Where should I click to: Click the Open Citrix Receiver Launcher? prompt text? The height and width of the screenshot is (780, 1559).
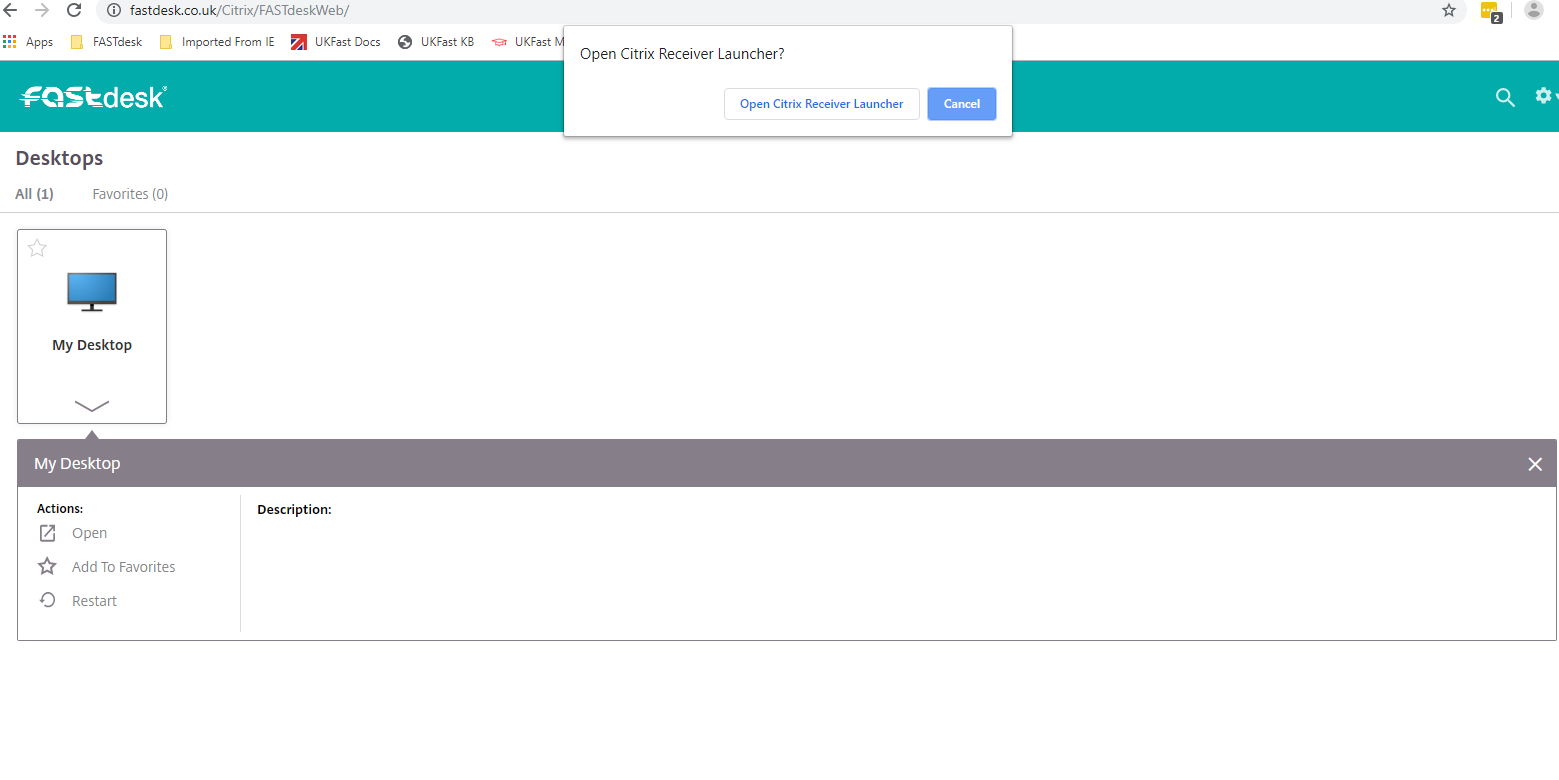[x=682, y=54]
